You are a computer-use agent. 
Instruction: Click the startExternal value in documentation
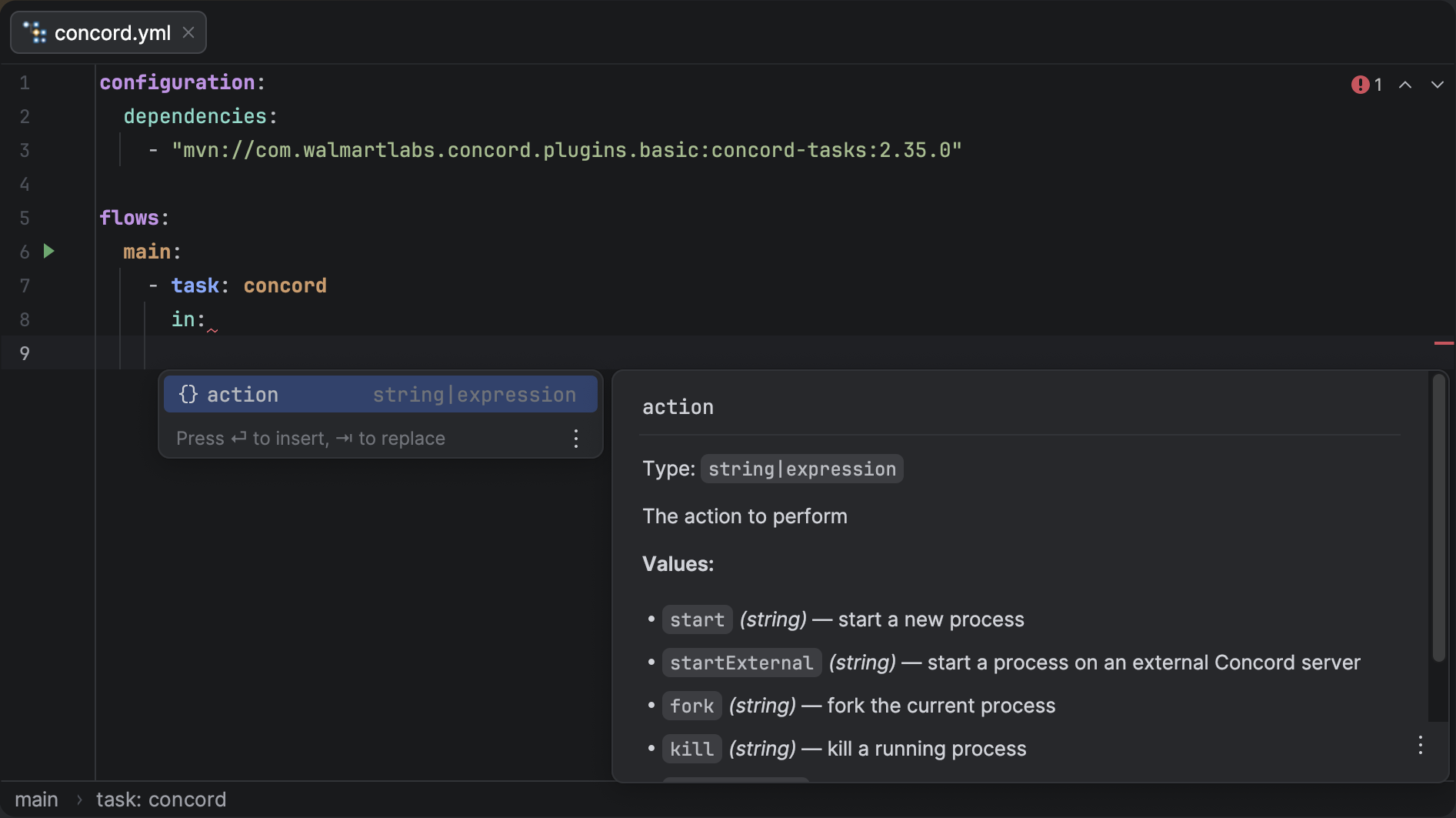741,663
